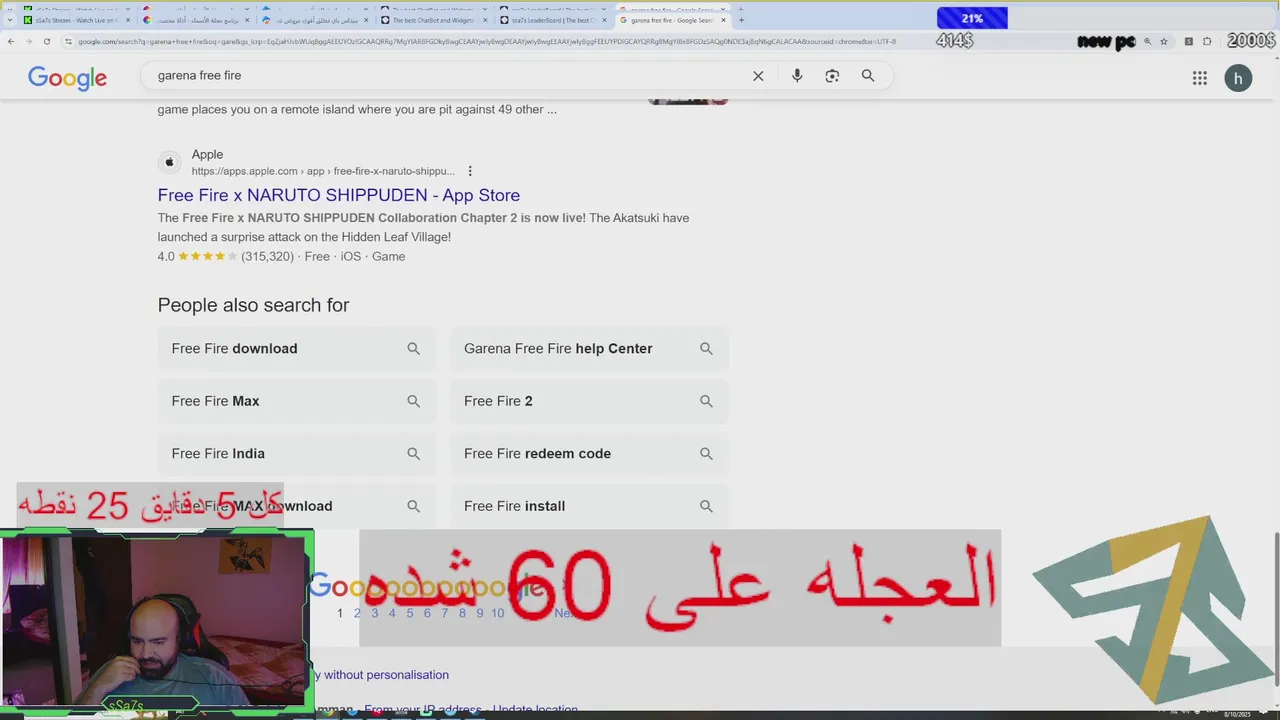Click the Apple favicon beside the App Store result
The width and height of the screenshot is (1280, 720).
coord(170,162)
